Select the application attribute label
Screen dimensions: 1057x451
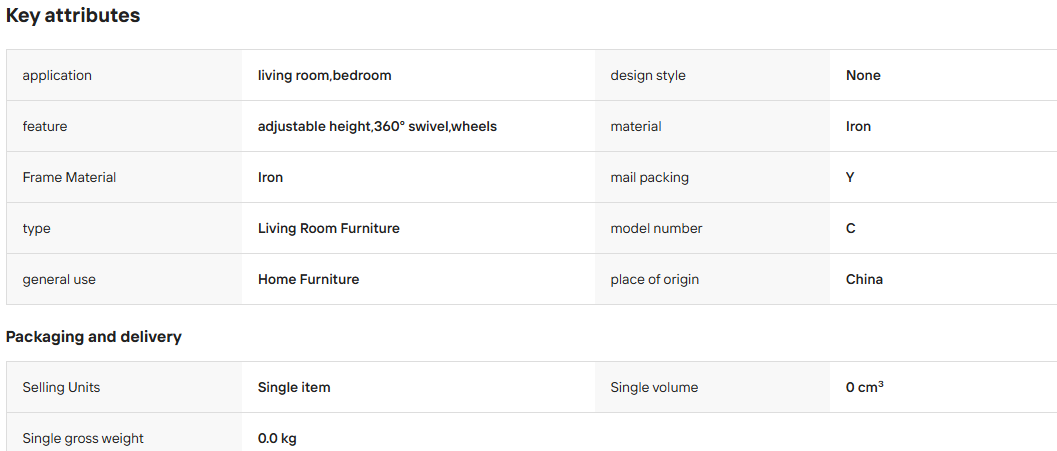57,76
